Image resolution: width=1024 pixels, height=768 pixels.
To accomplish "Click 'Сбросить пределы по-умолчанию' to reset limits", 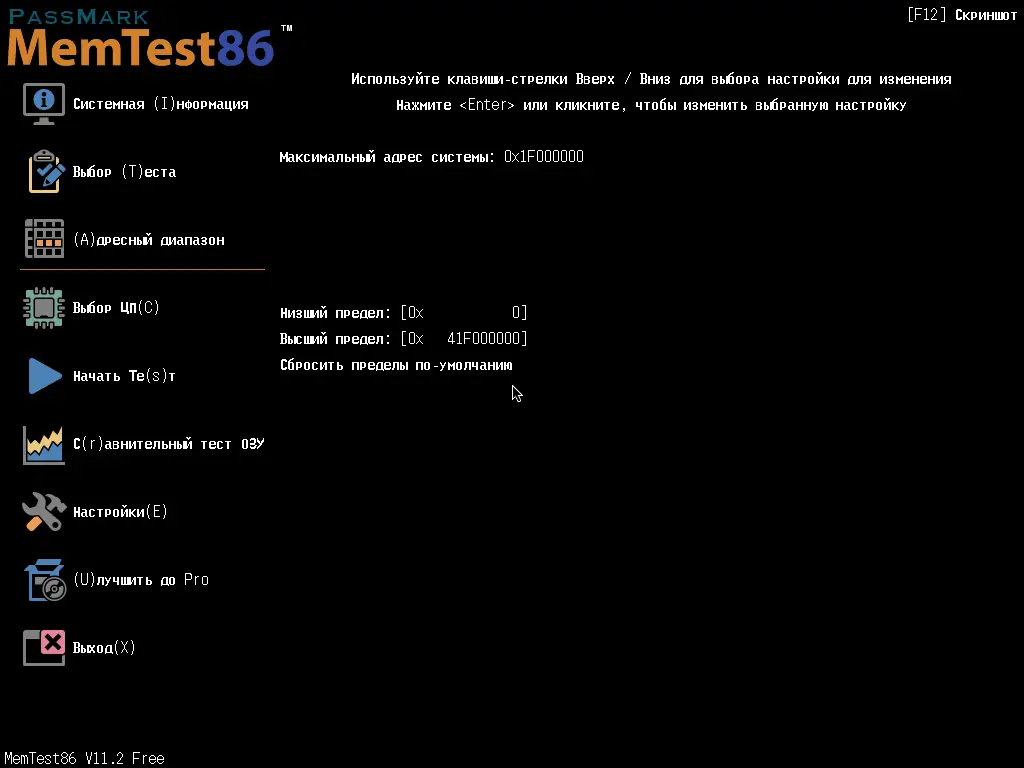I will tap(396, 365).
